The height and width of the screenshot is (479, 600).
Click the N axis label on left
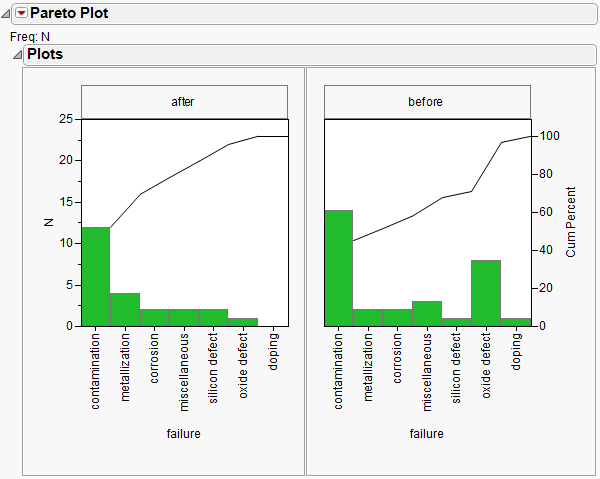tap(48, 222)
